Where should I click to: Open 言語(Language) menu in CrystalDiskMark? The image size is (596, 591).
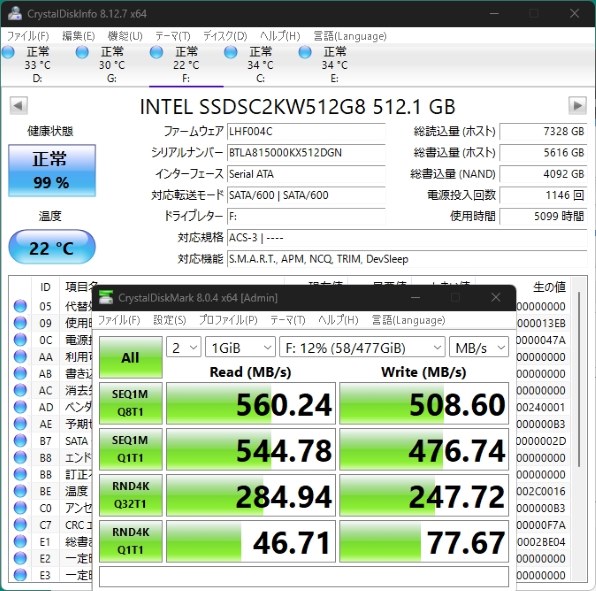(x=408, y=320)
